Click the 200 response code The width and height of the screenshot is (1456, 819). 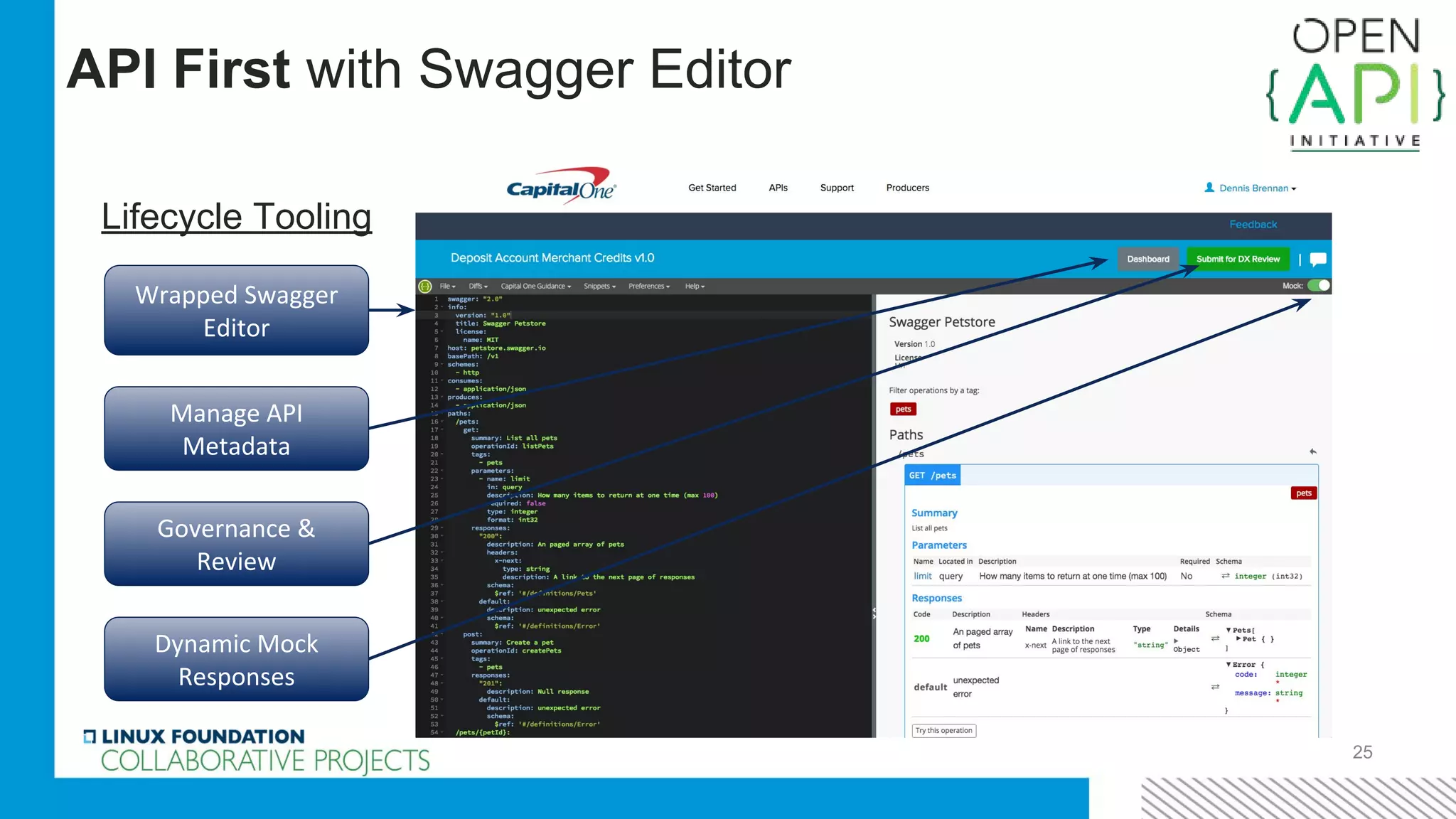click(921, 638)
